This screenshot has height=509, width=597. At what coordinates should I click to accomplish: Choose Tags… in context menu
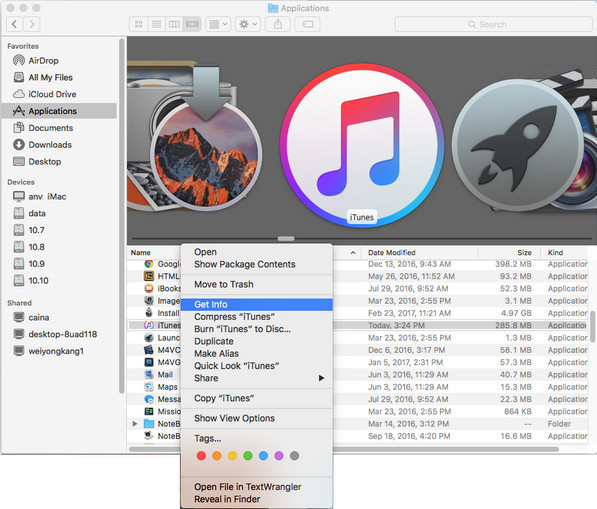click(x=257, y=438)
